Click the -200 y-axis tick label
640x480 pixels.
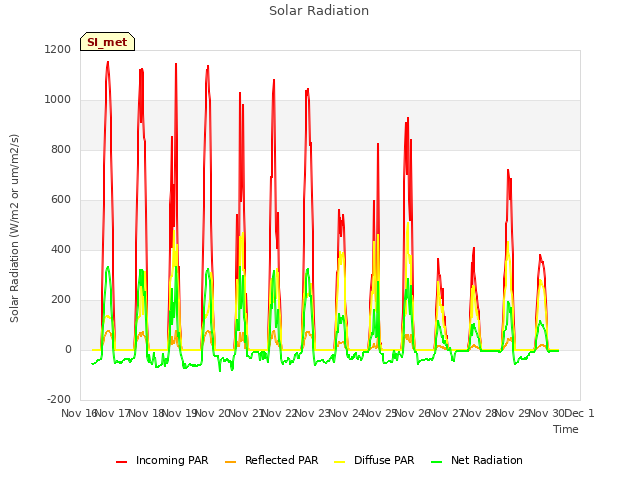pyautogui.click(x=59, y=399)
